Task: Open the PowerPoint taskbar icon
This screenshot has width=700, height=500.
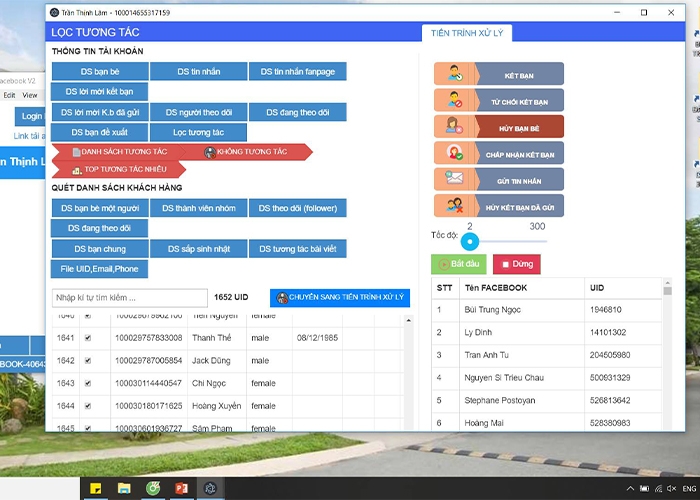Action: tap(181, 488)
